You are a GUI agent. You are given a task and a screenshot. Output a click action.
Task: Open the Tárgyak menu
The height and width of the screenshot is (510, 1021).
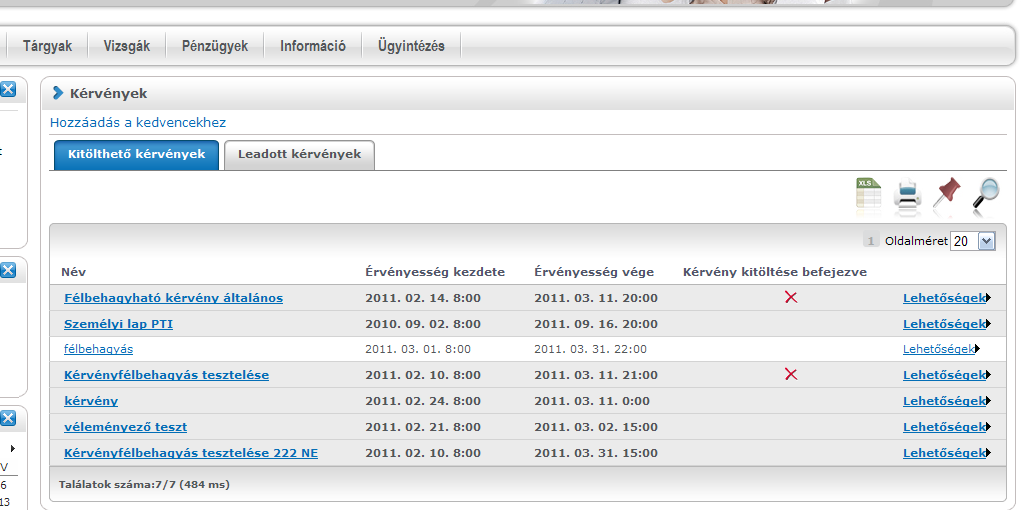click(x=48, y=46)
